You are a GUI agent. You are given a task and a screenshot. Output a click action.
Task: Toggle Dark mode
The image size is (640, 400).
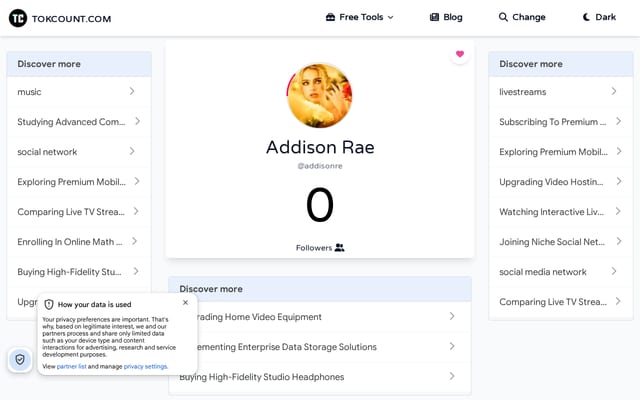(599, 17)
